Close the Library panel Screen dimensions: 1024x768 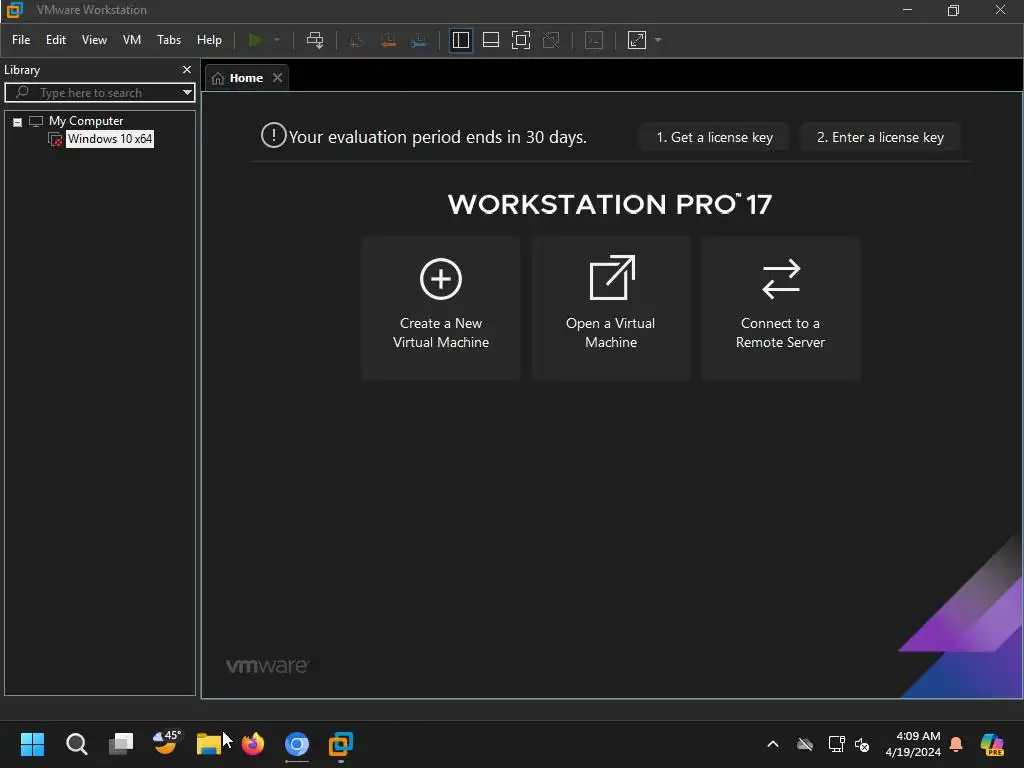[187, 69]
